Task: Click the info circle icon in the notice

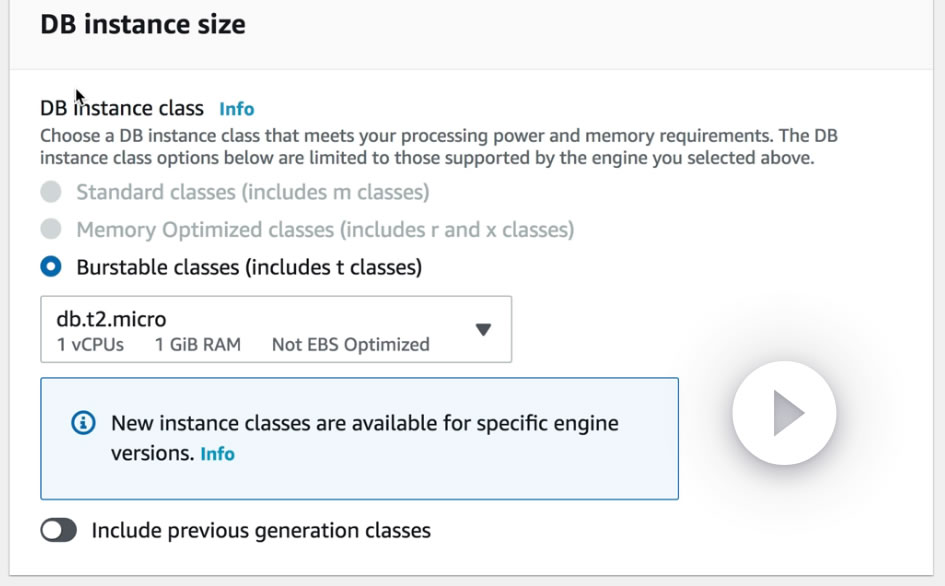Action: [85, 423]
